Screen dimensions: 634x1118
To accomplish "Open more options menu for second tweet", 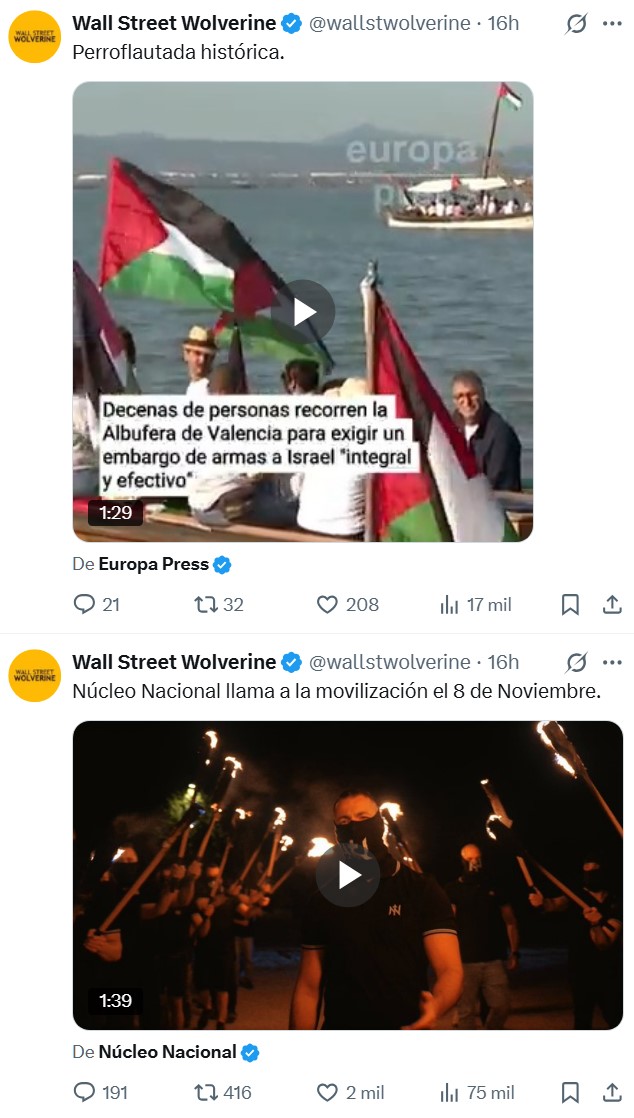I will [x=613, y=662].
